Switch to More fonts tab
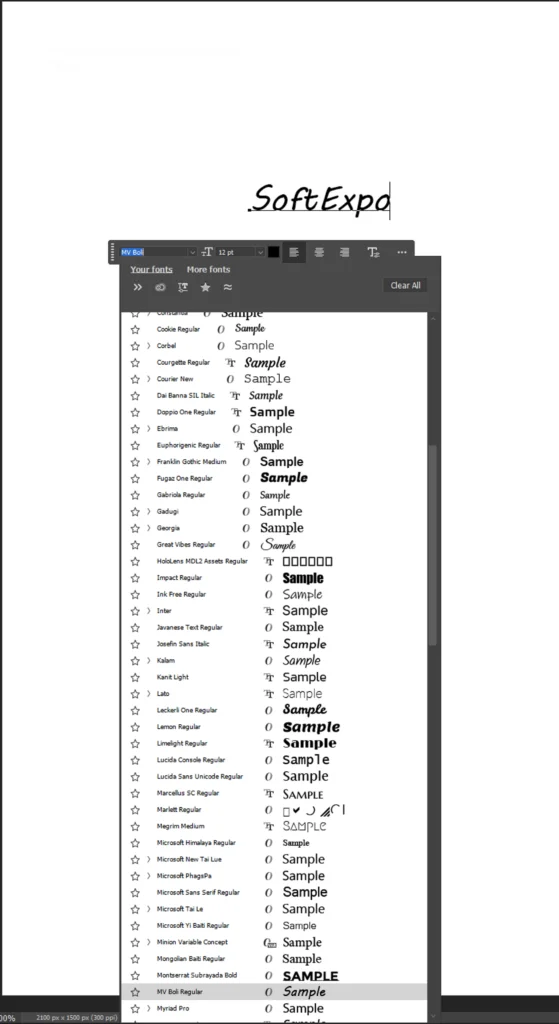The height and width of the screenshot is (1024, 559). click(208, 269)
